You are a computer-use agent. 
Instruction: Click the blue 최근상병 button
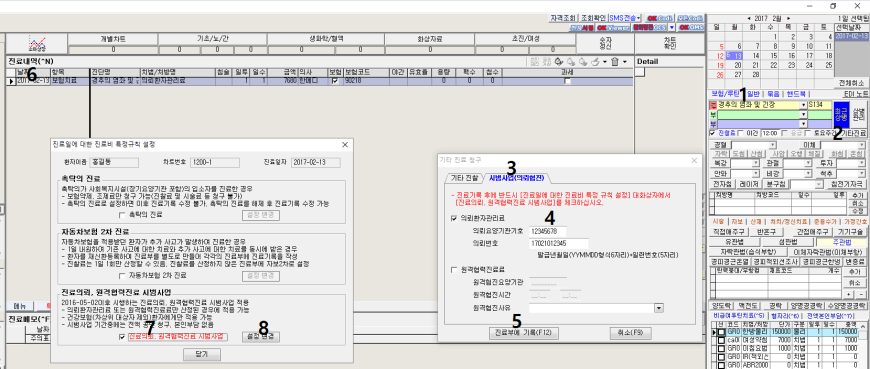point(841,114)
